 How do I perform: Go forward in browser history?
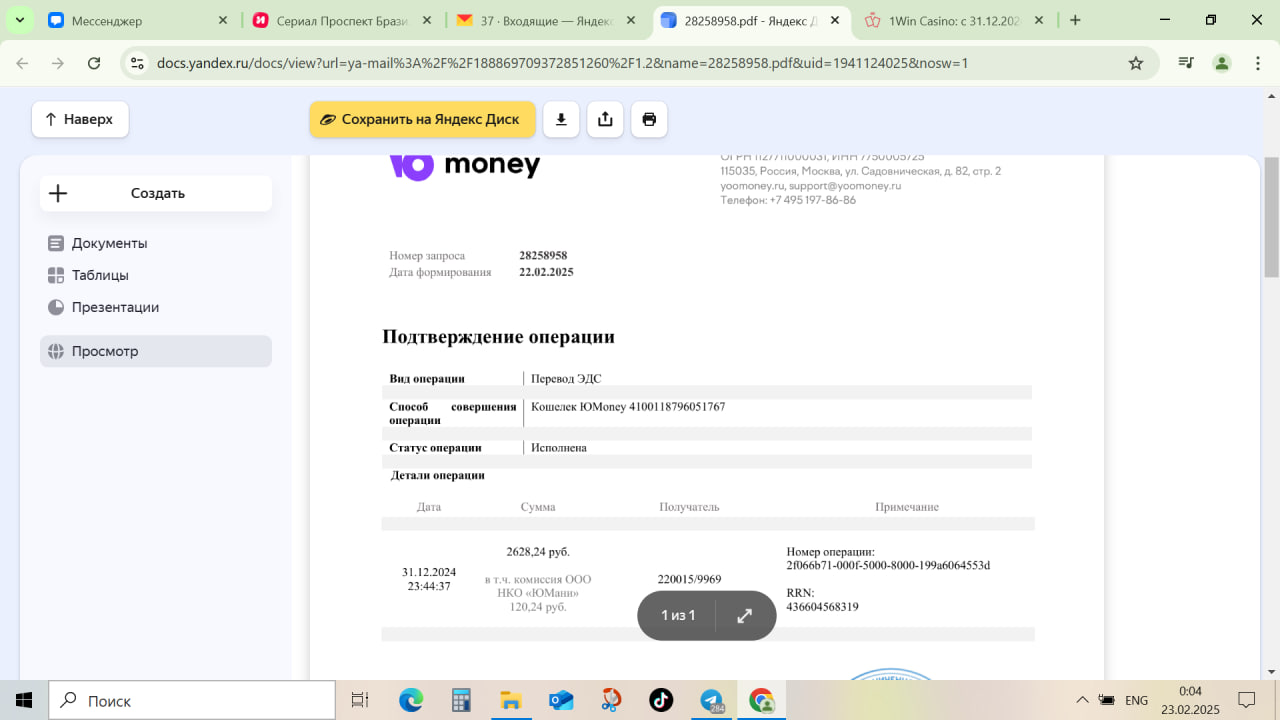[58, 63]
